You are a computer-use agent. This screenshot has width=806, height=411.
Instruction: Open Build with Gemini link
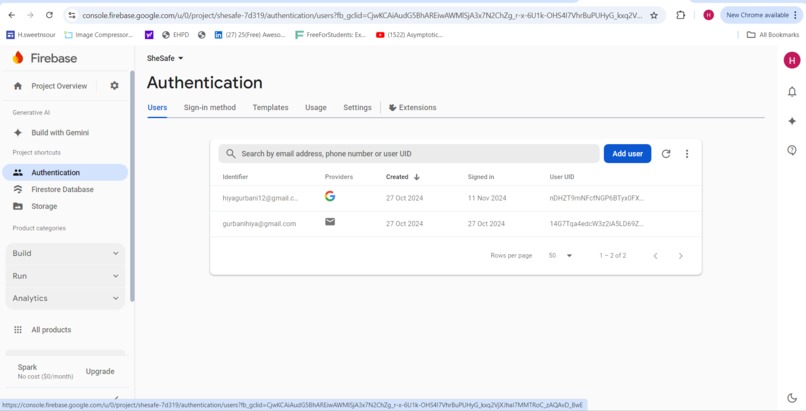(60, 133)
